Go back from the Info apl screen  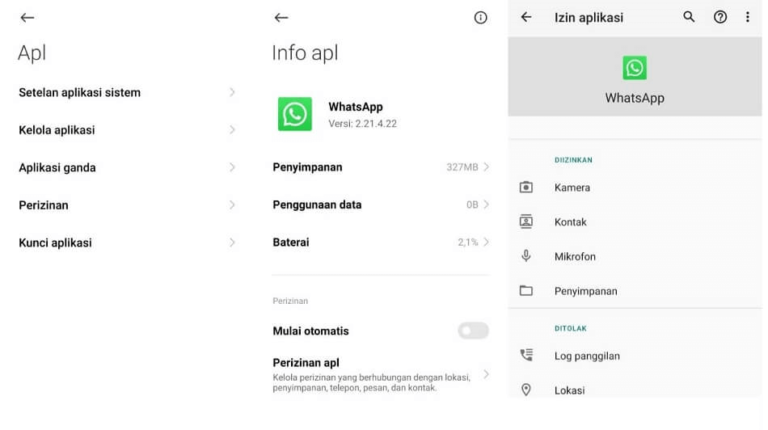pyautogui.click(x=281, y=18)
